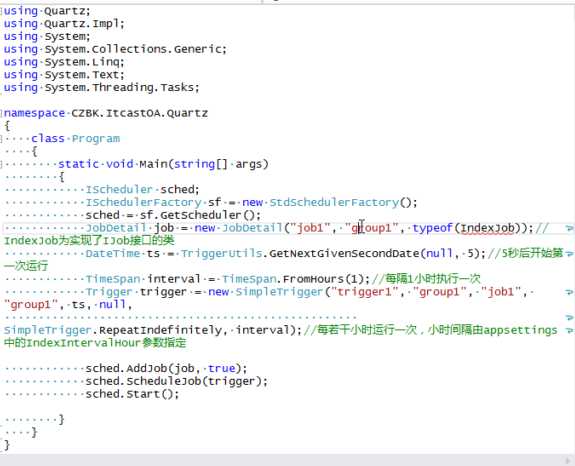Click "System.Linq" using directive
Viewport: 575px width, 466px height.
pos(83,62)
